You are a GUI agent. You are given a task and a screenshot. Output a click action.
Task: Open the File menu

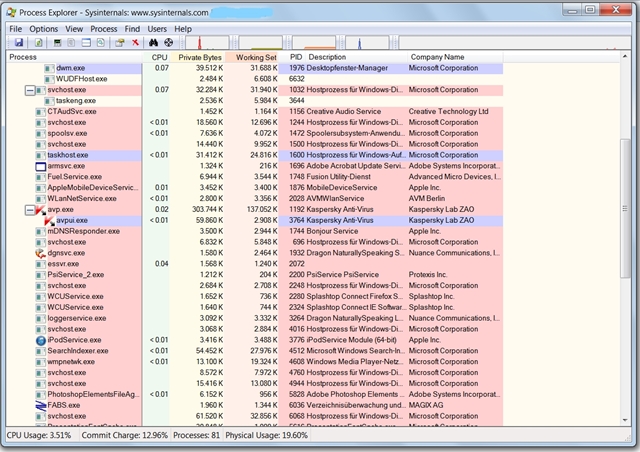(16, 29)
